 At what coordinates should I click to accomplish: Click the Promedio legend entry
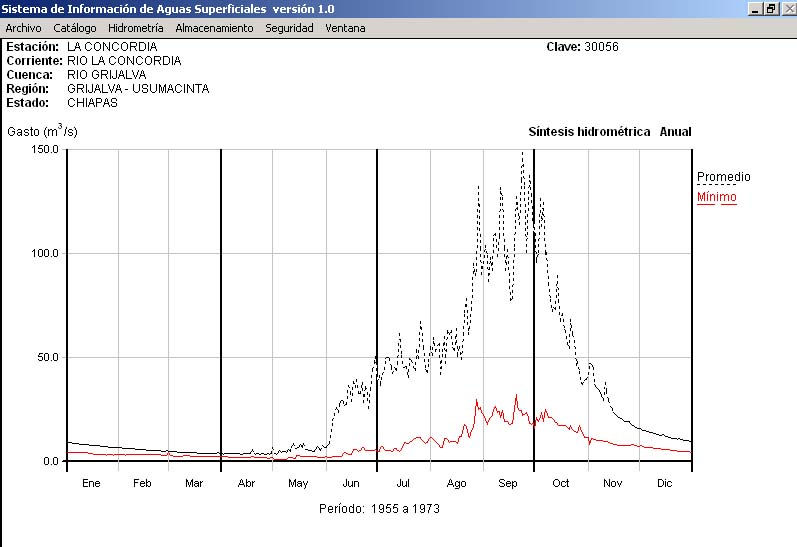pos(723,177)
